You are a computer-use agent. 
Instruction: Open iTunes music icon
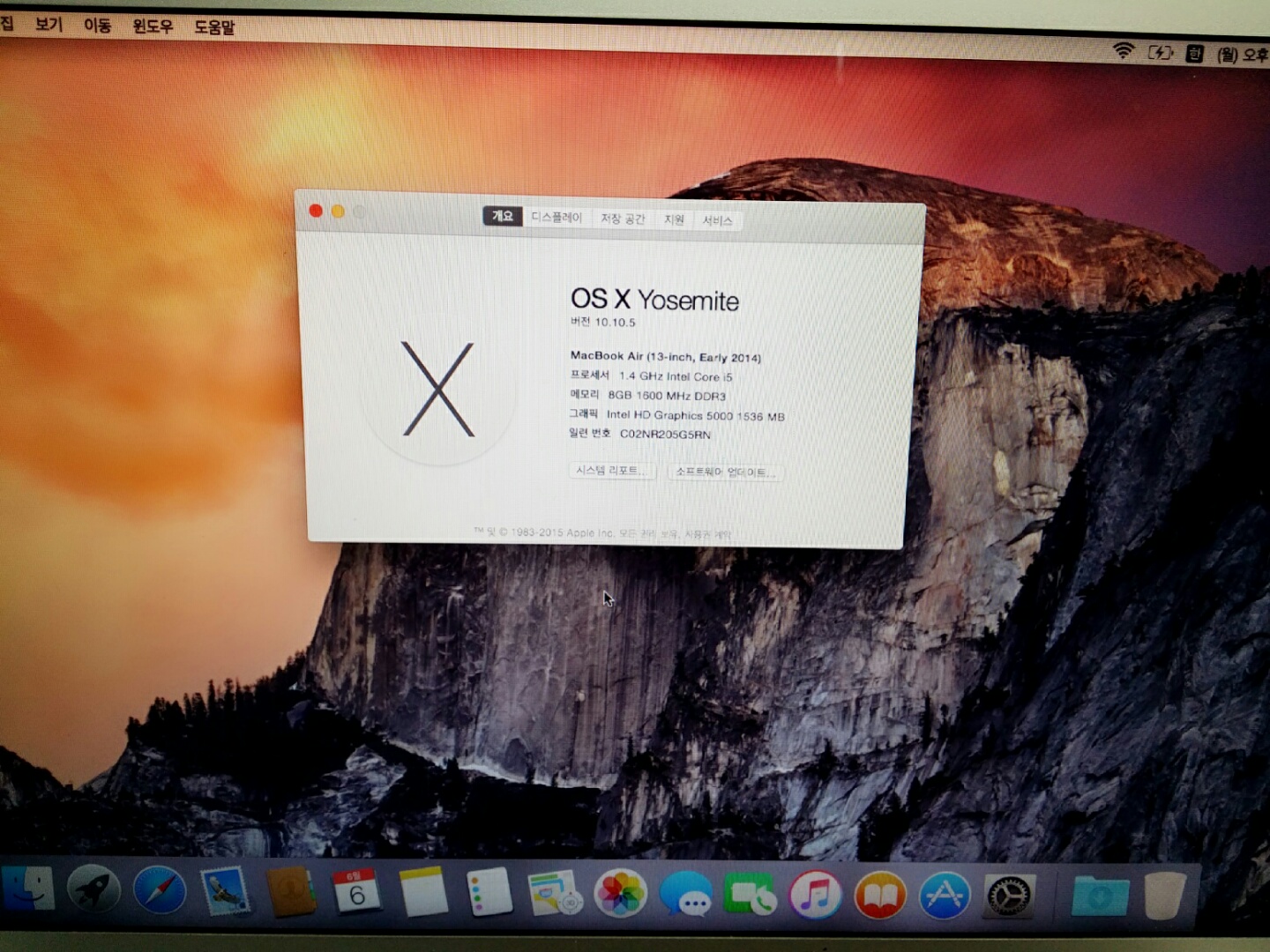(x=815, y=896)
